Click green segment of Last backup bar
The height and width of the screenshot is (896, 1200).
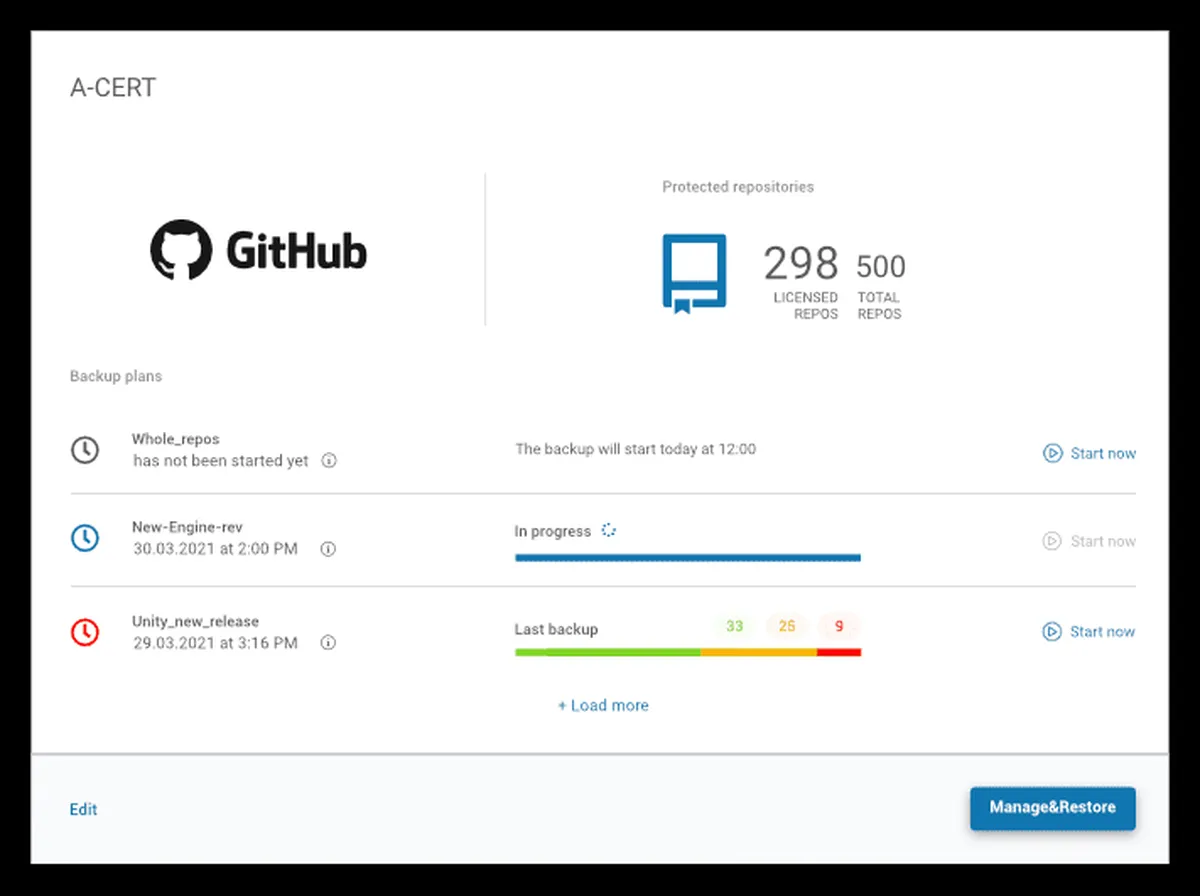click(607, 652)
